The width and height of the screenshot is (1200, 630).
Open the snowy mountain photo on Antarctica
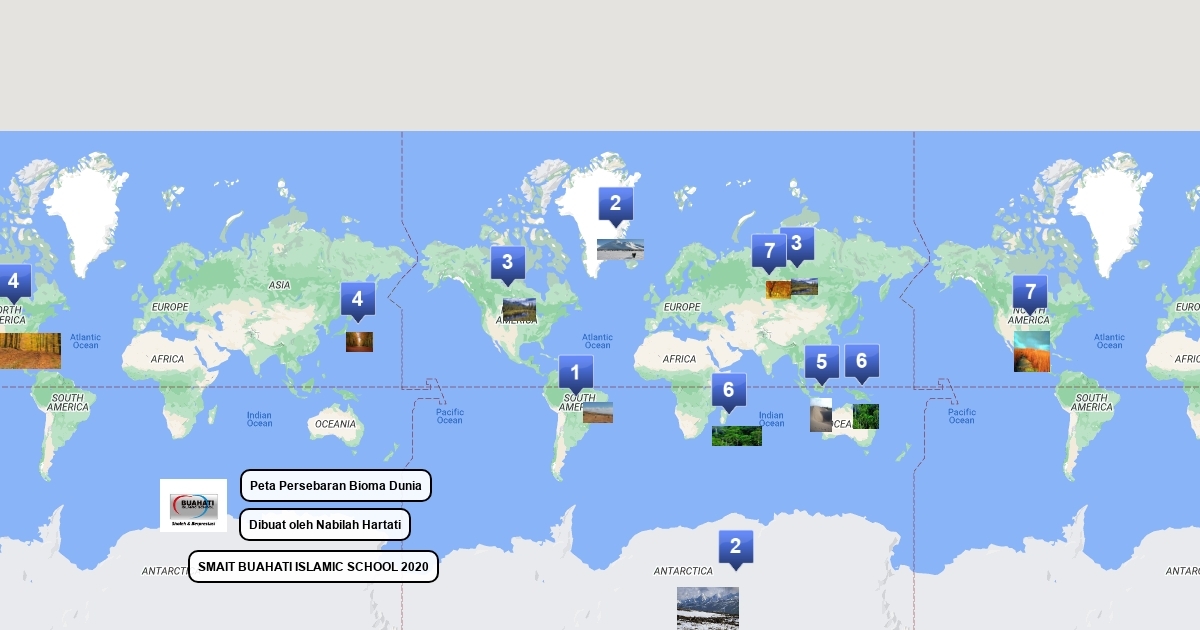coord(707,608)
